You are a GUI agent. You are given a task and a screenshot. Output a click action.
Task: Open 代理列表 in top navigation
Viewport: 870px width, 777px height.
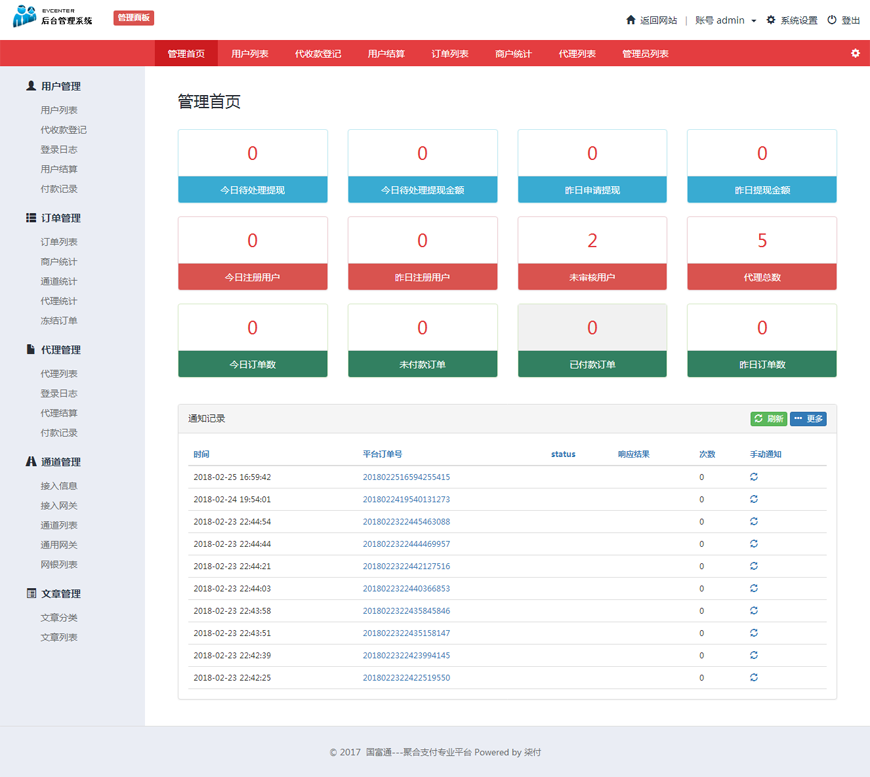click(x=577, y=53)
